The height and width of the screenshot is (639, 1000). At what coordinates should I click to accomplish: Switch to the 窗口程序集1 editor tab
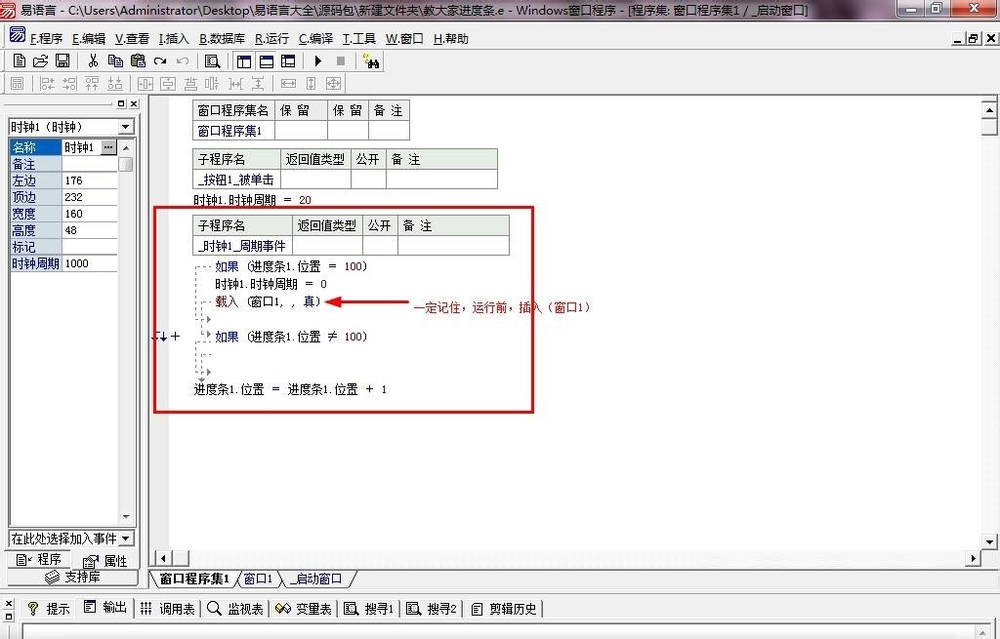point(194,579)
